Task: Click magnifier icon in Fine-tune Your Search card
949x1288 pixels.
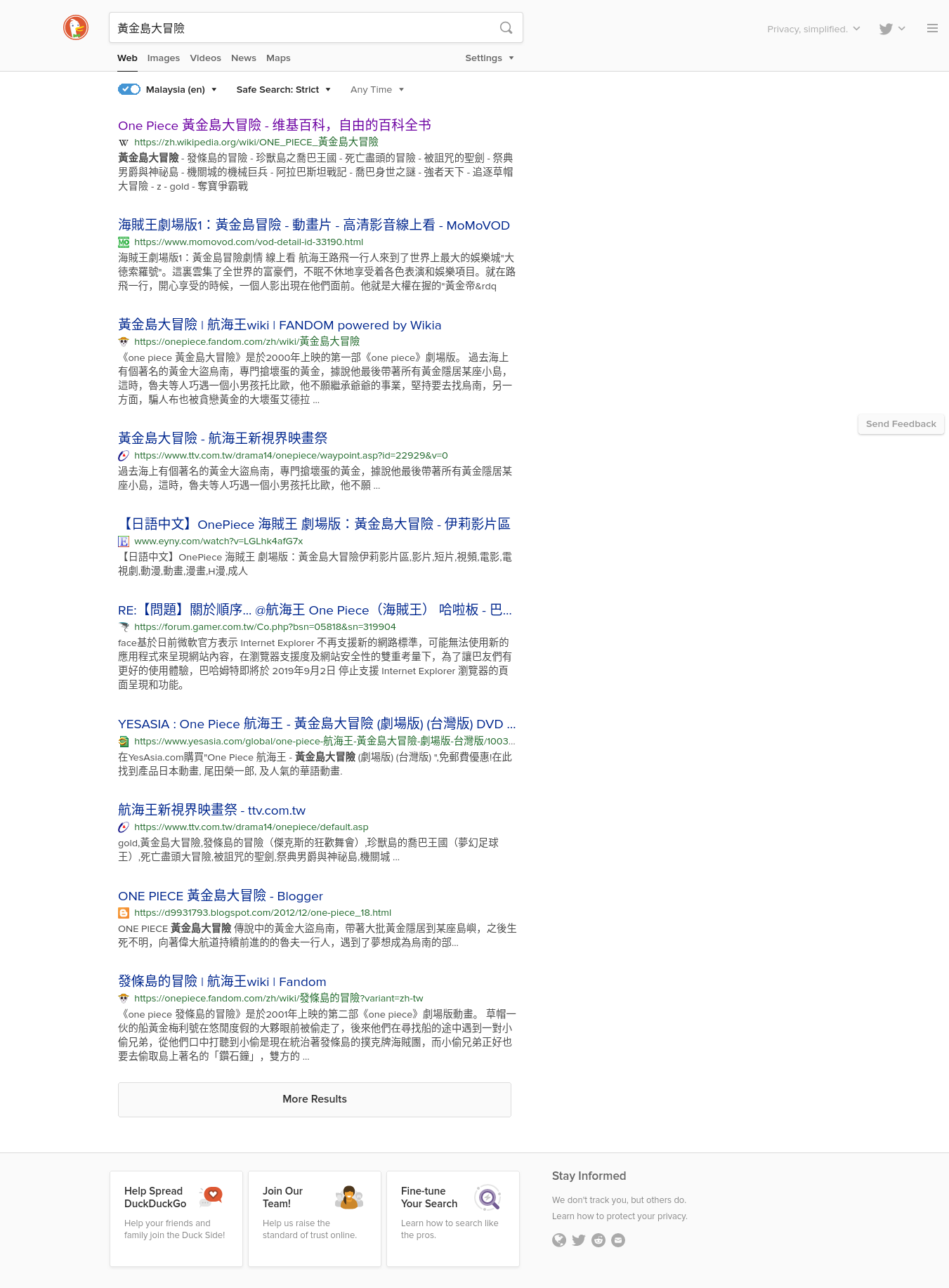Action: tap(487, 1197)
